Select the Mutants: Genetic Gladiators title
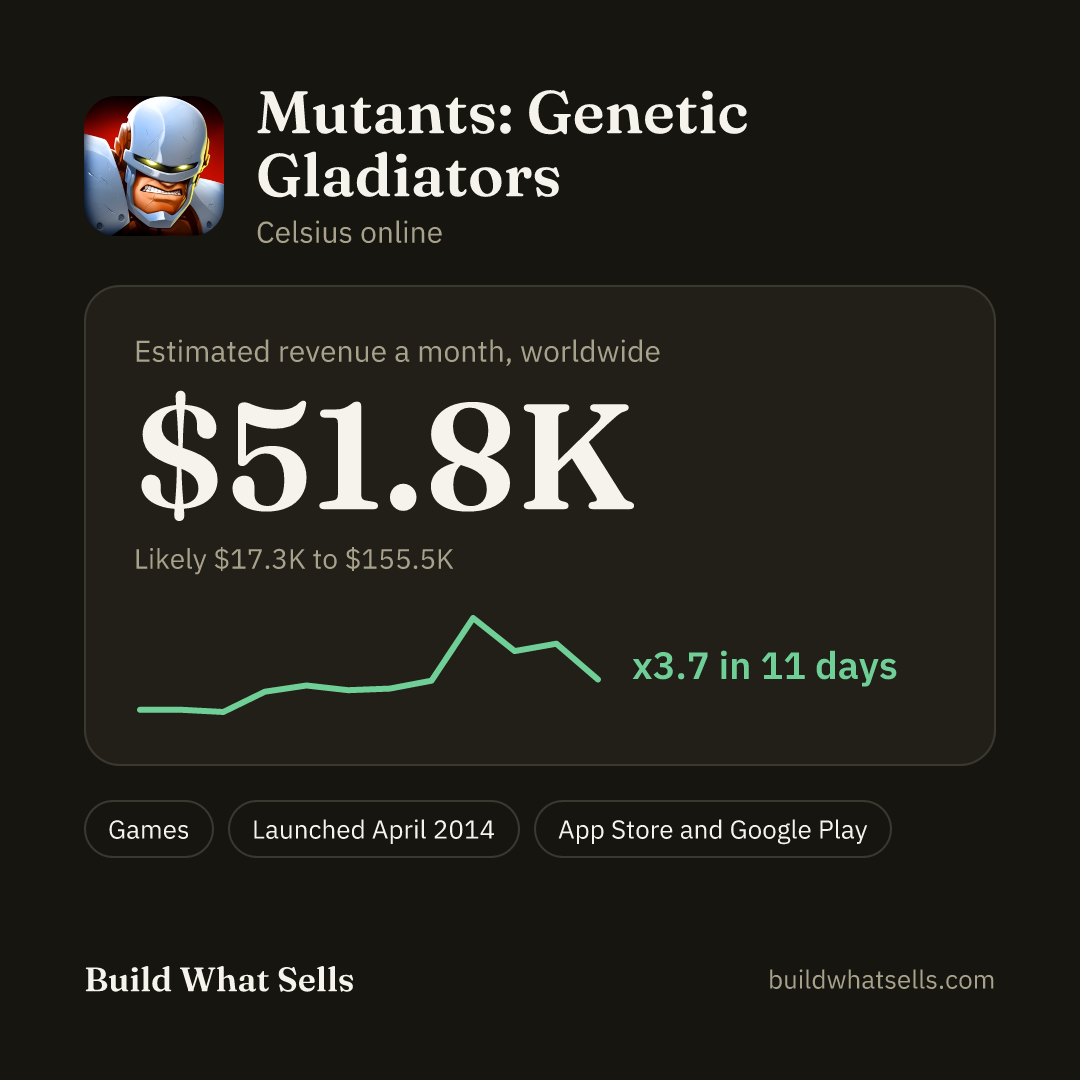1080x1080 pixels. pos(502,144)
